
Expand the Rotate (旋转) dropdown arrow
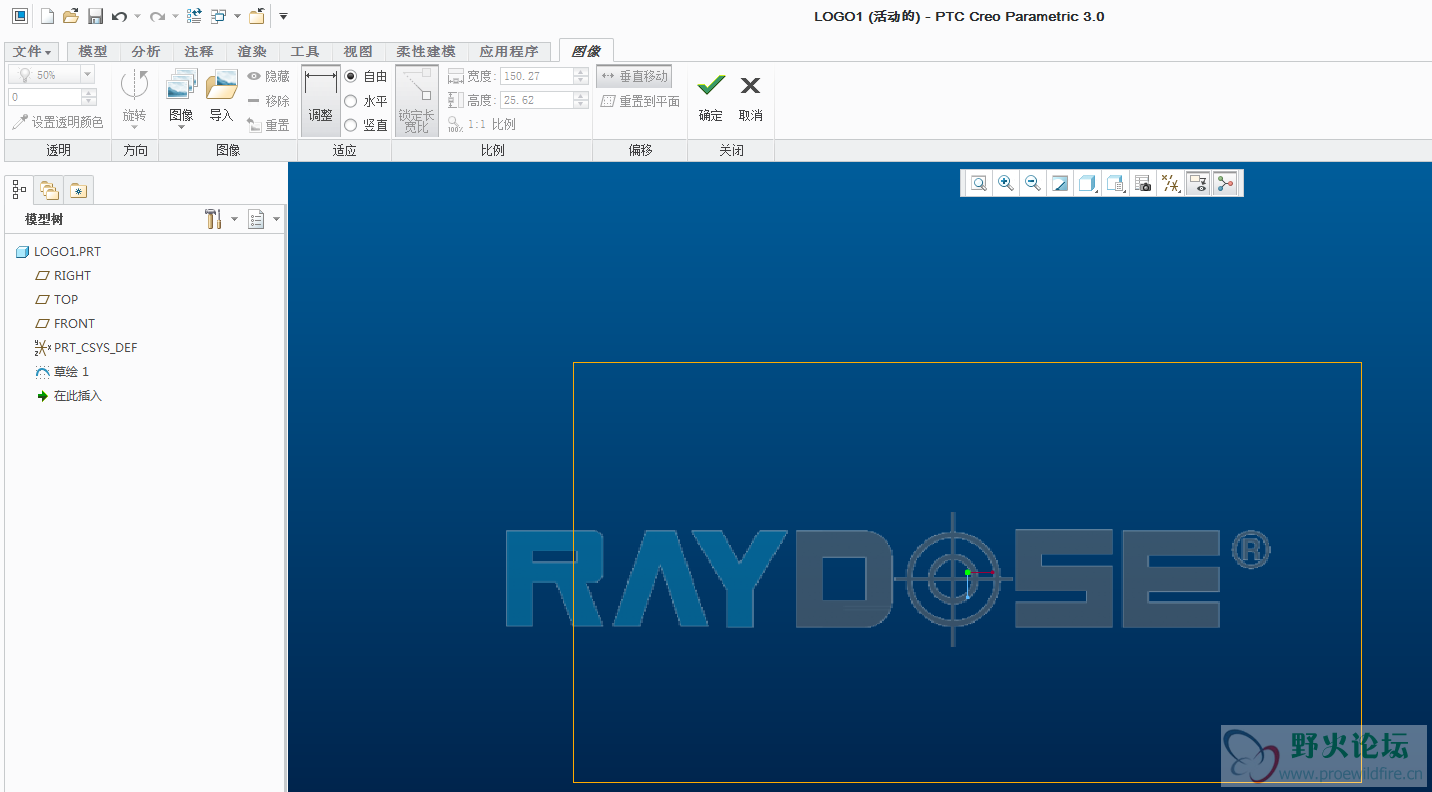[x=134, y=128]
